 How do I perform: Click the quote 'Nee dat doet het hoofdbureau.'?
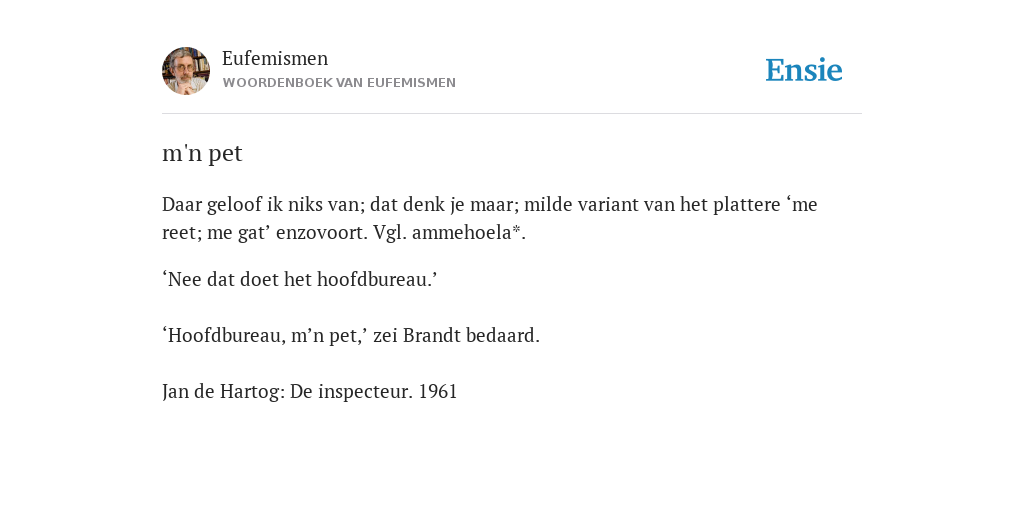(x=299, y=280)
